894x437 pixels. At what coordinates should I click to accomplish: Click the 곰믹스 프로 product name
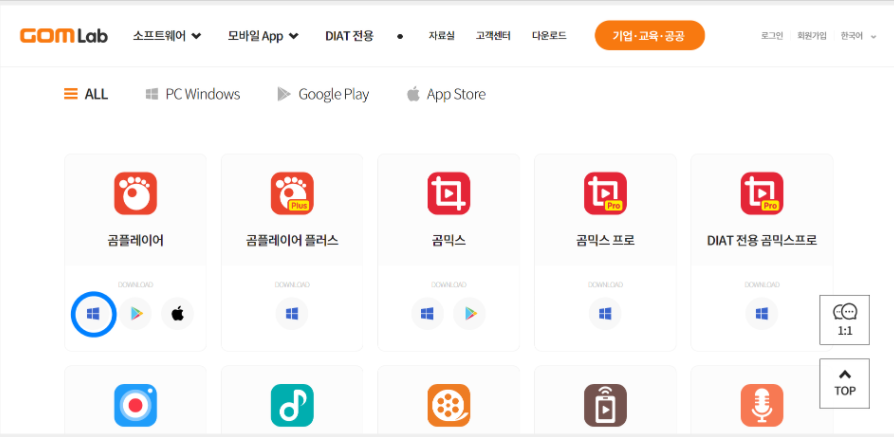tap(605, 241)
